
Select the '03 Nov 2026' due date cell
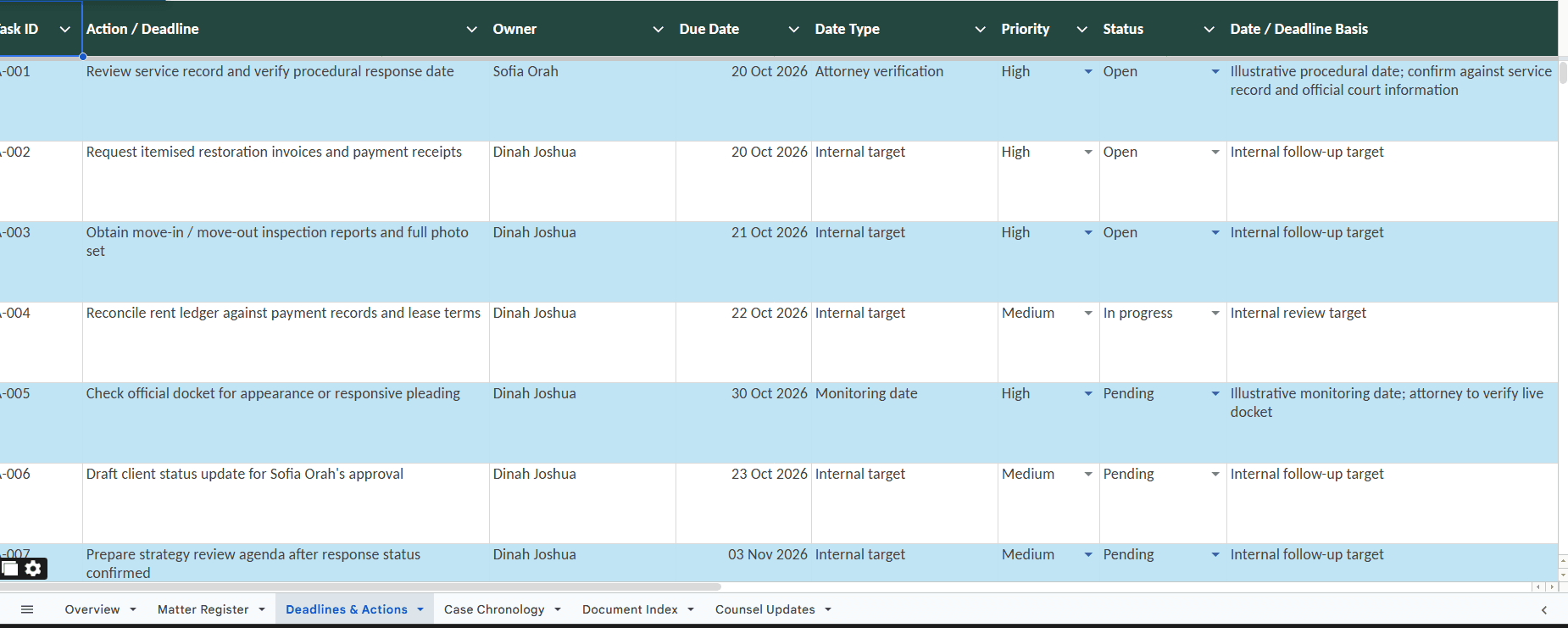click(743, 563)
